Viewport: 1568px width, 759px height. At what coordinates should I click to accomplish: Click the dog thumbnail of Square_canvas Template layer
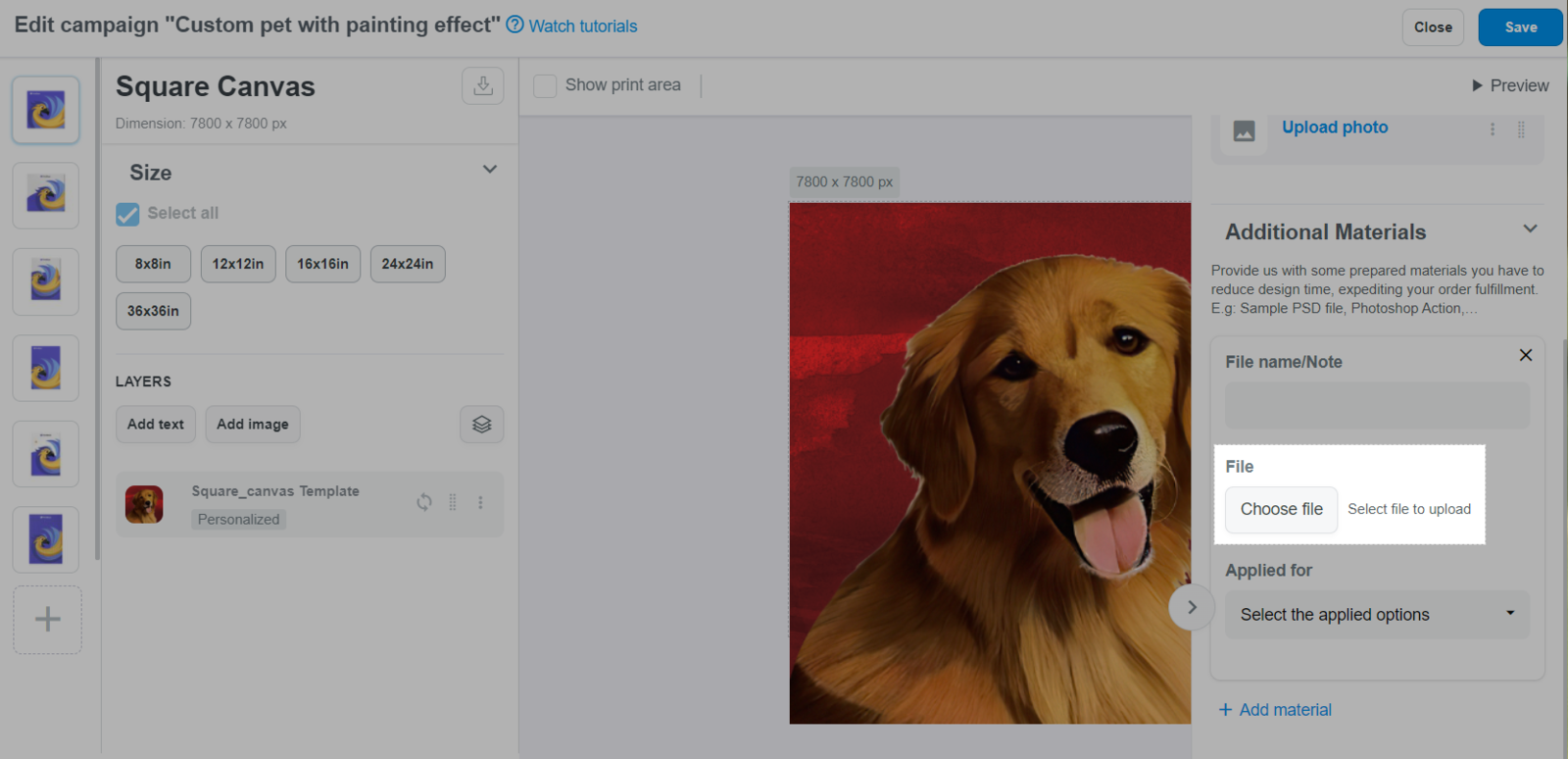144,504
